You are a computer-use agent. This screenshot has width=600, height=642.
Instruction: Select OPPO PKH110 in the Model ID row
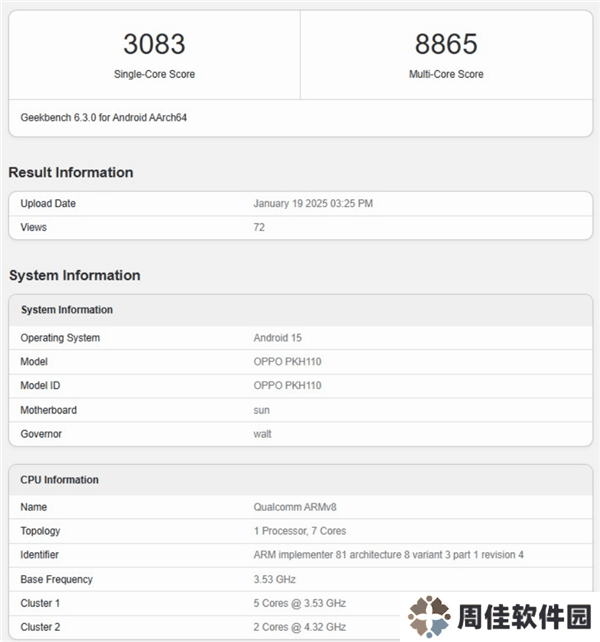tap(287, 385)
